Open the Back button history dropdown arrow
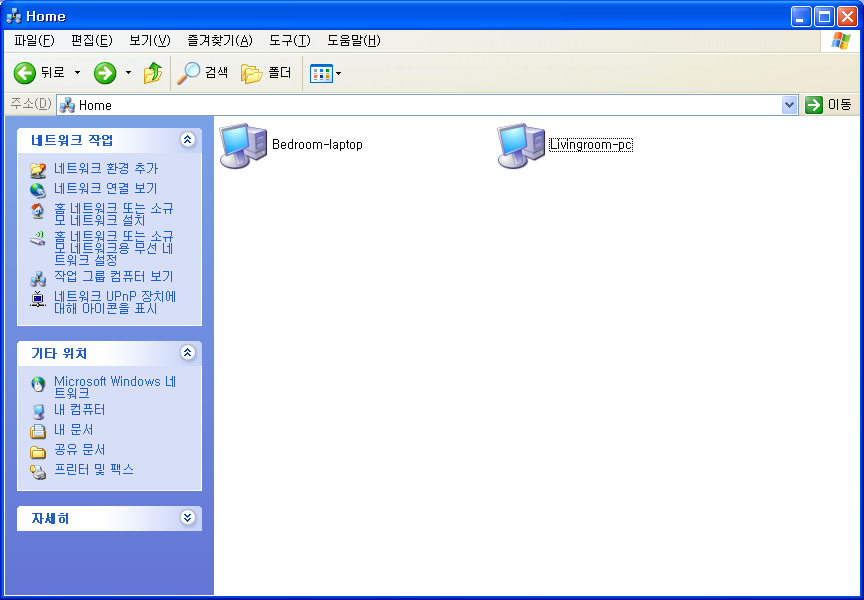This screenshot has height=600, width=864. pyautogui.click(x=77, y=73)
